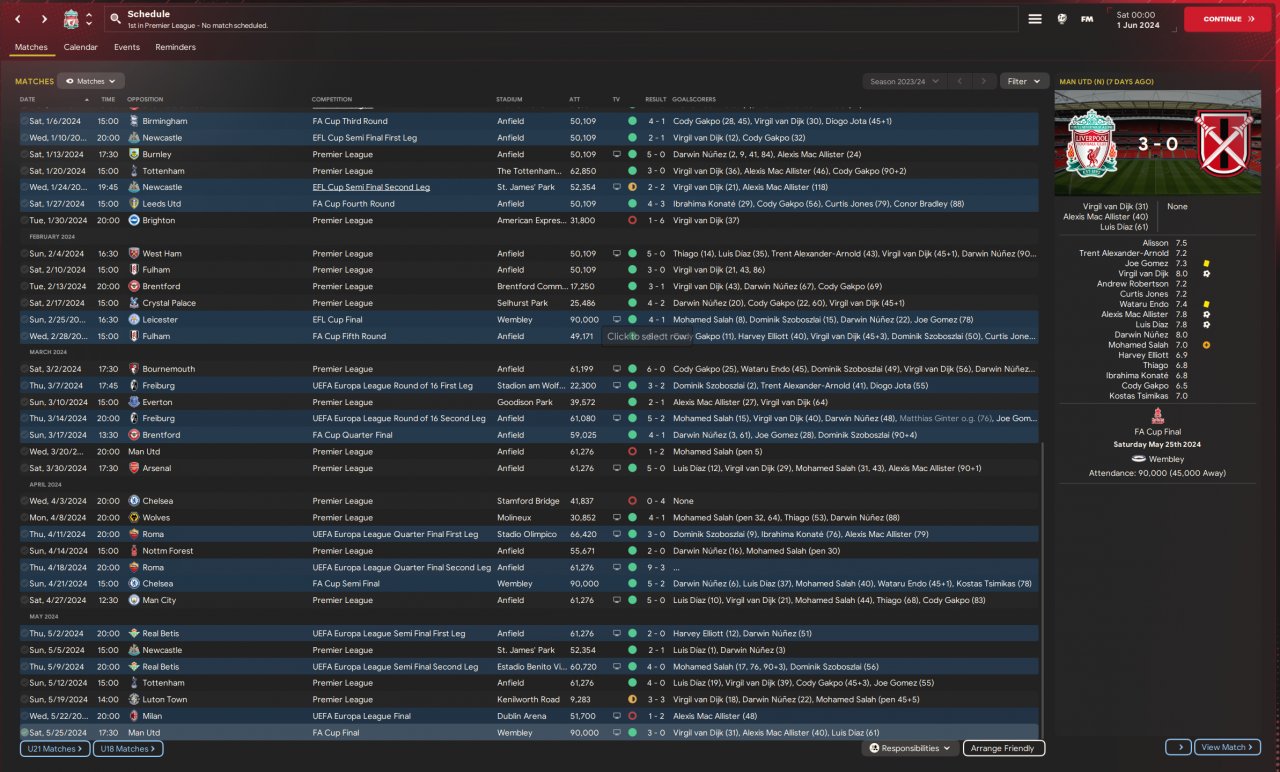Click the Arsenal club badge
The height and width of the screenshot is (772, 1280).
click(x=134, y=468)
